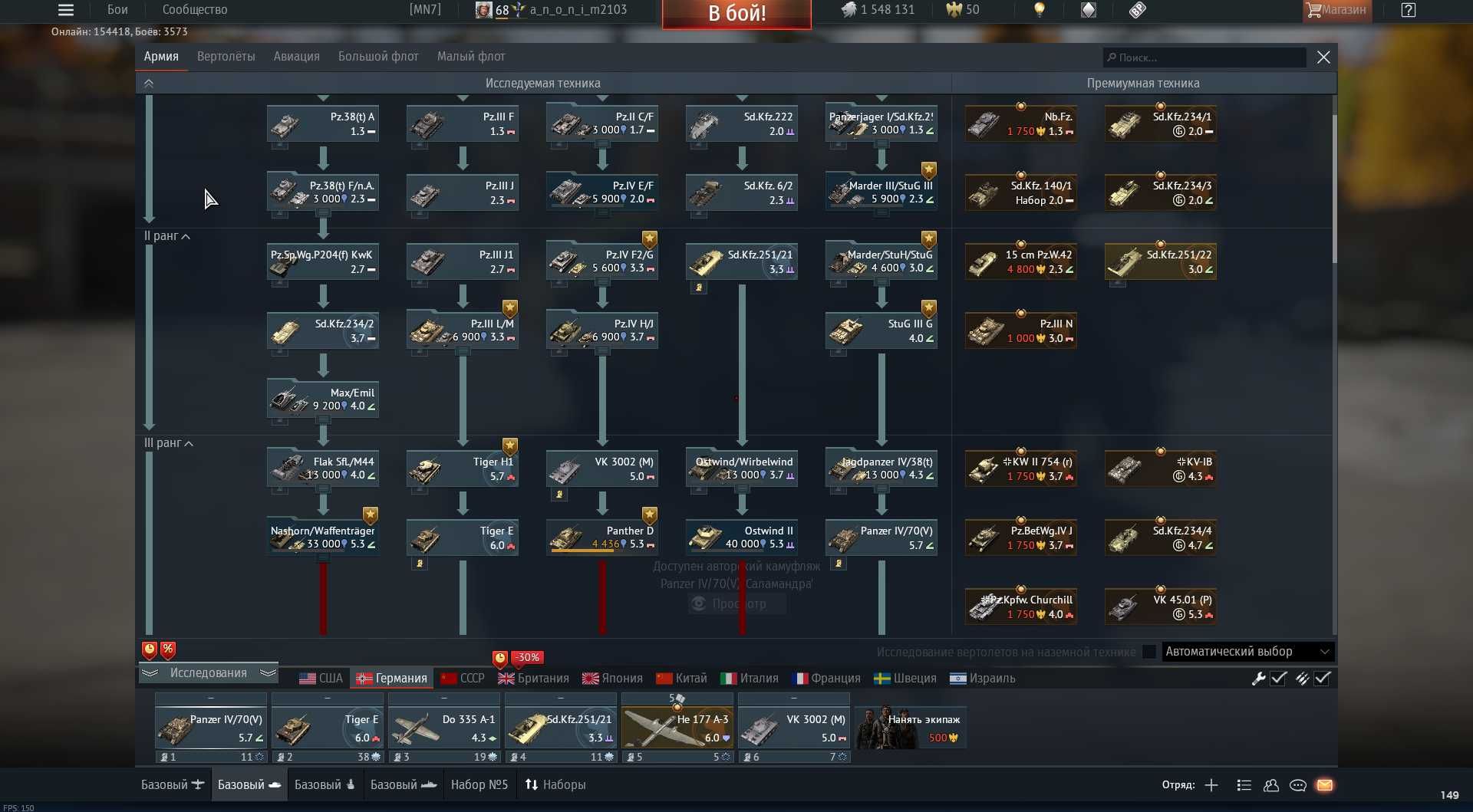
Task: Collapse the top rank double-chevron
Action: tap(149, 84)
